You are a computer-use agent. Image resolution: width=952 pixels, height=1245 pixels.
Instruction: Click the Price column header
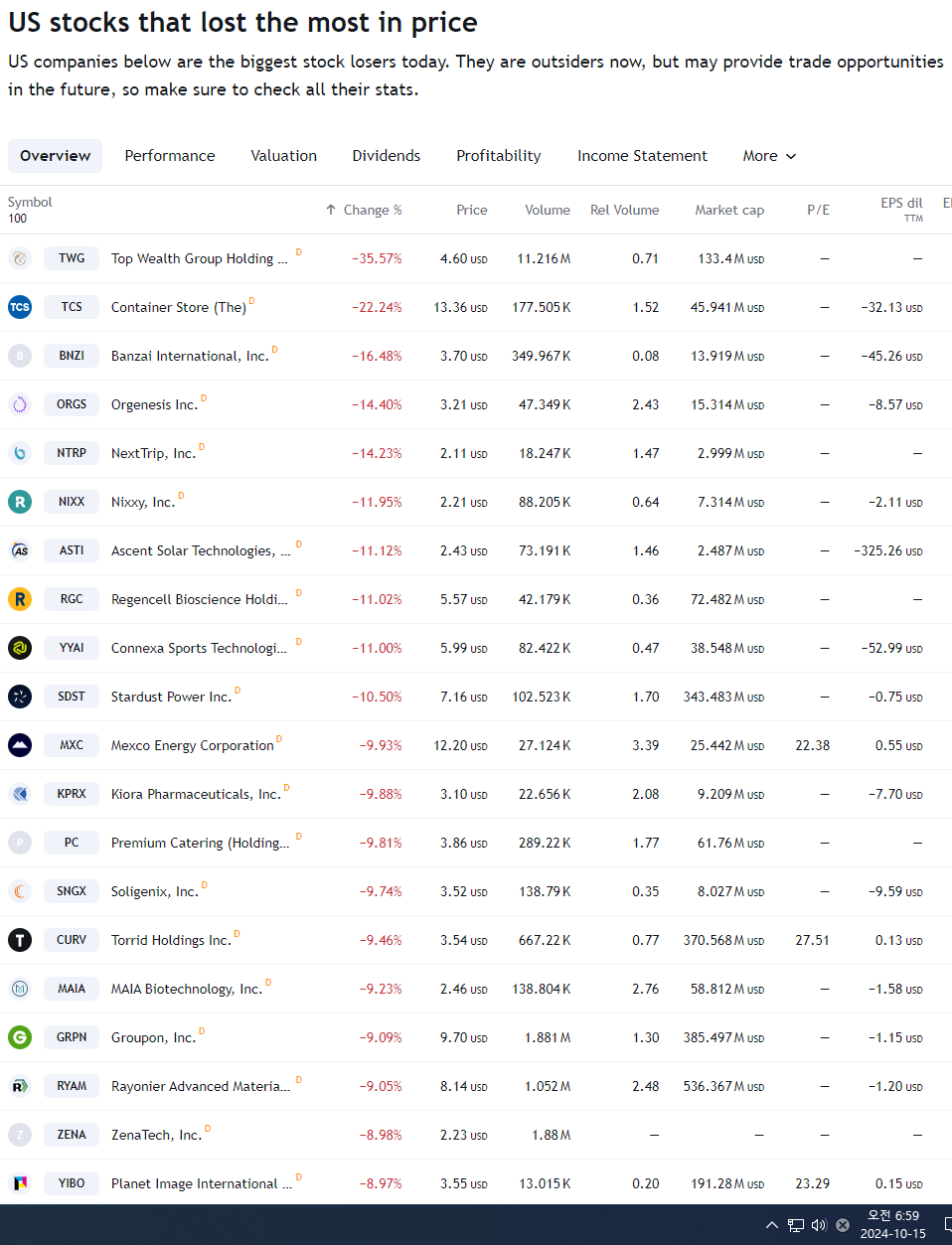coord(472,210)
